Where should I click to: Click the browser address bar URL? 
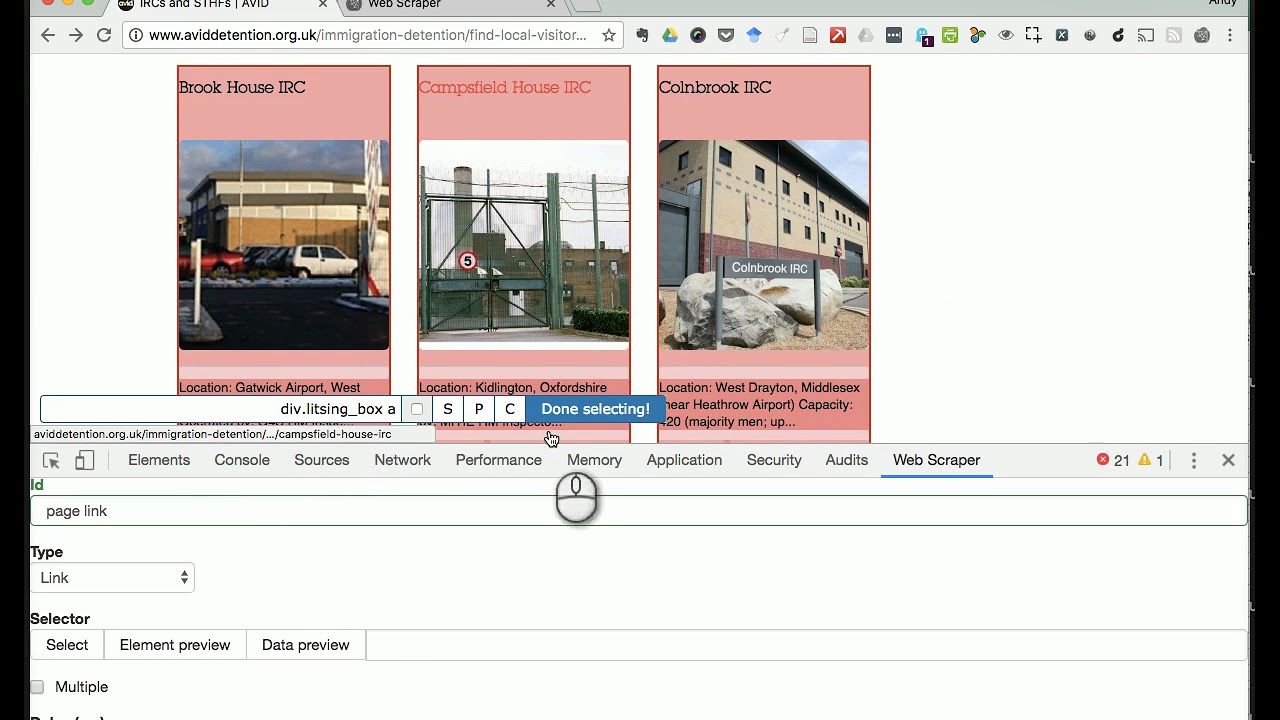point(367,35)
